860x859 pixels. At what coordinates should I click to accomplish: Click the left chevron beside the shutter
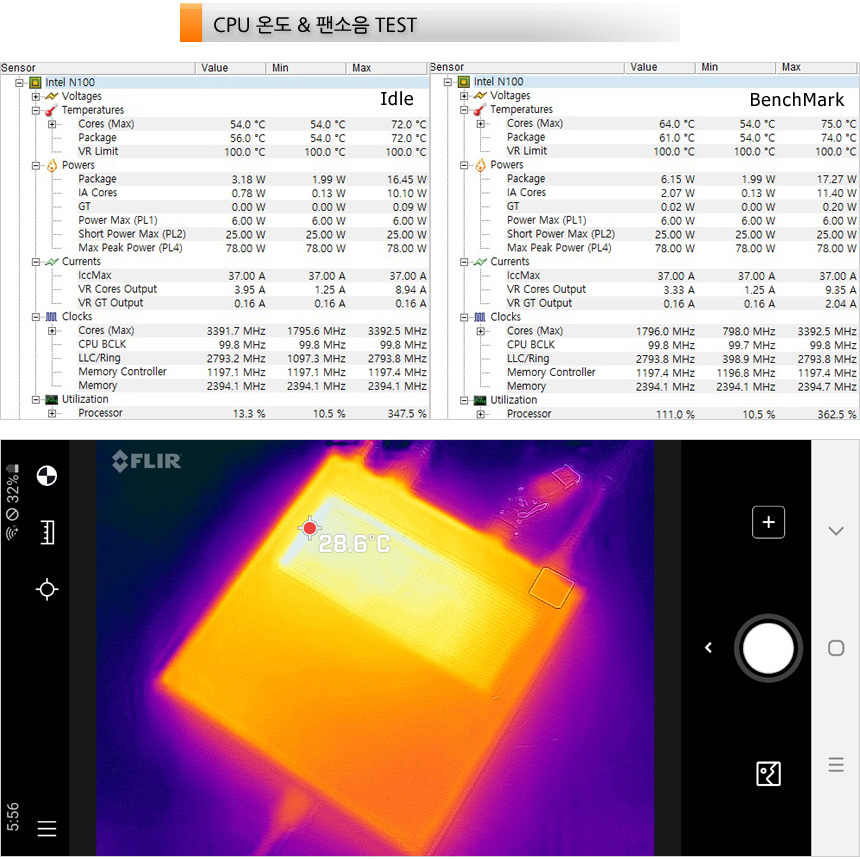pos(708,648)
